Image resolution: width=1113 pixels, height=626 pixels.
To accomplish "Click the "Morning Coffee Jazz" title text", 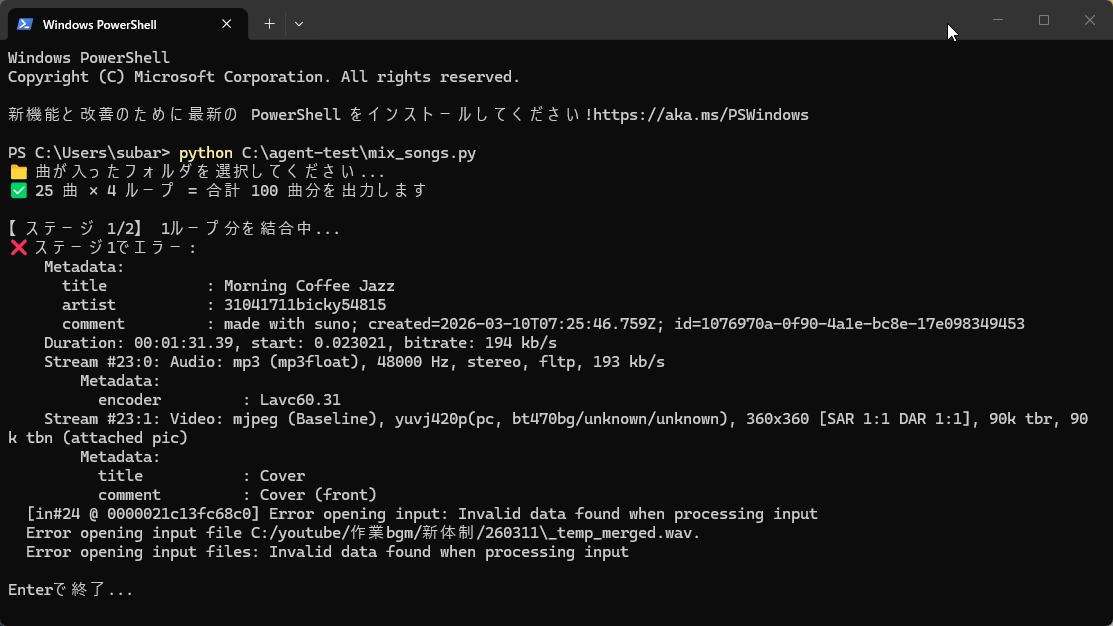I will tap(309, 286).
